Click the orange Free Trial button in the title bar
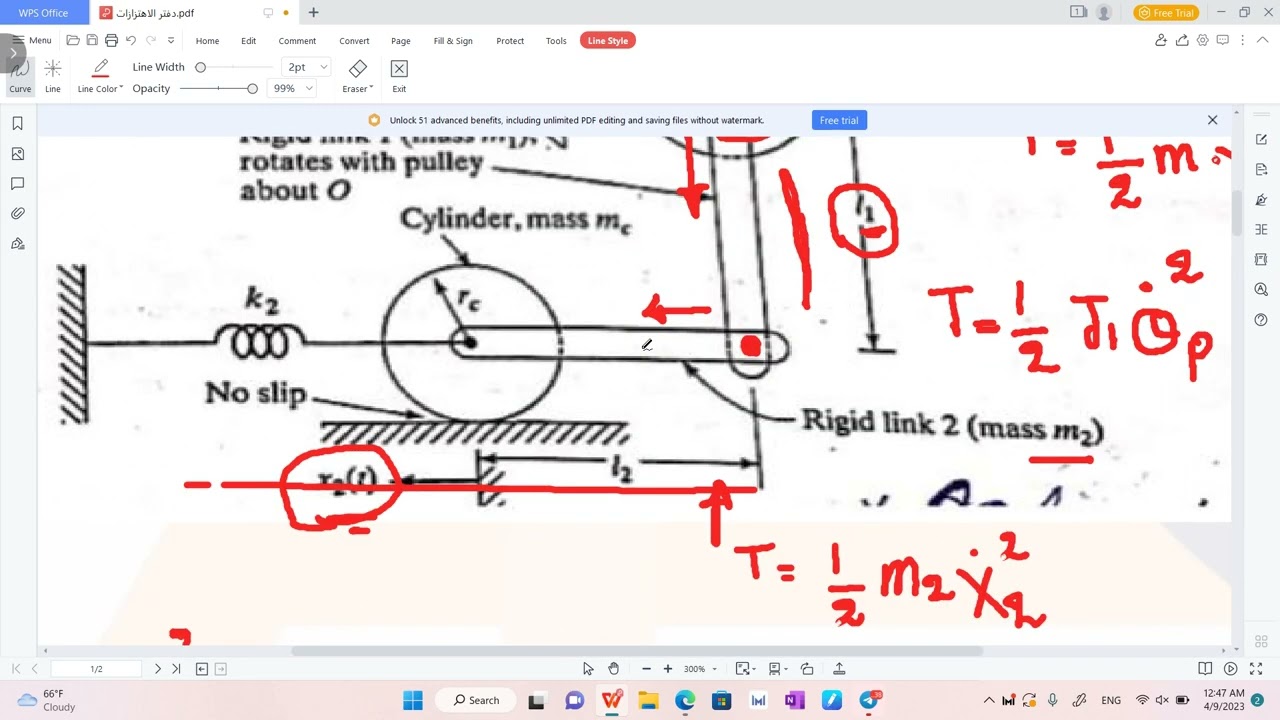The image size is (1280, 720). [x=1166, y=13]
